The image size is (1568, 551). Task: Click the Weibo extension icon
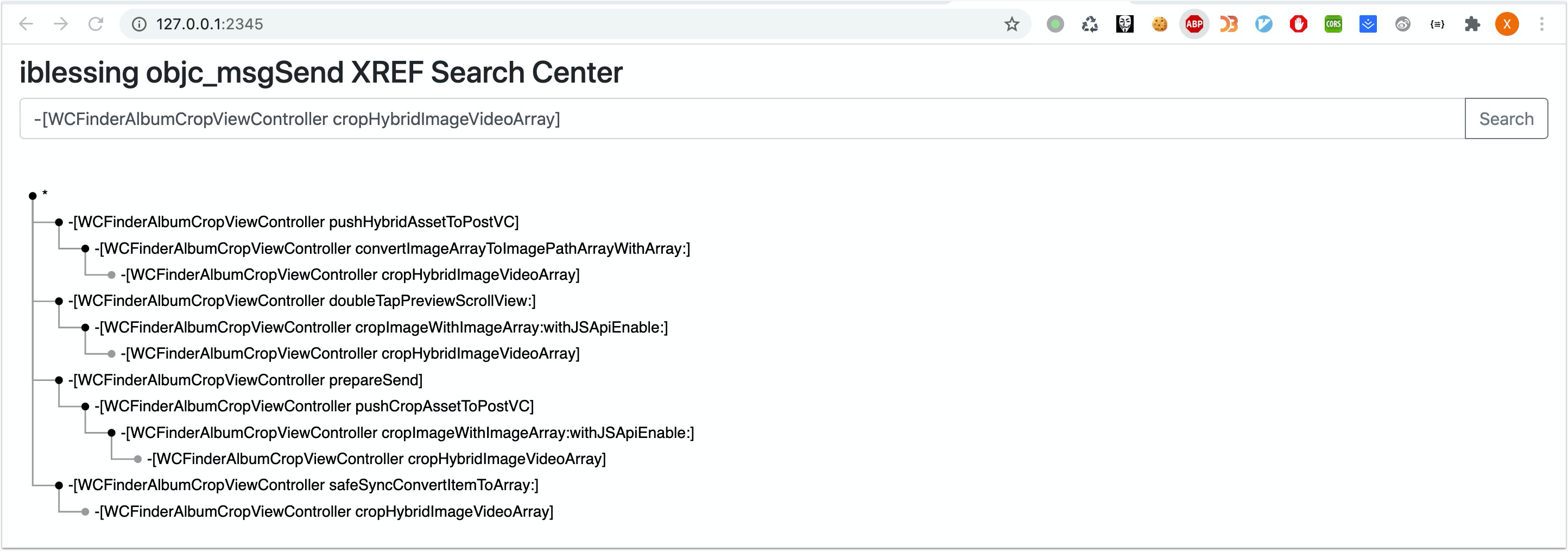point(1402,24)
